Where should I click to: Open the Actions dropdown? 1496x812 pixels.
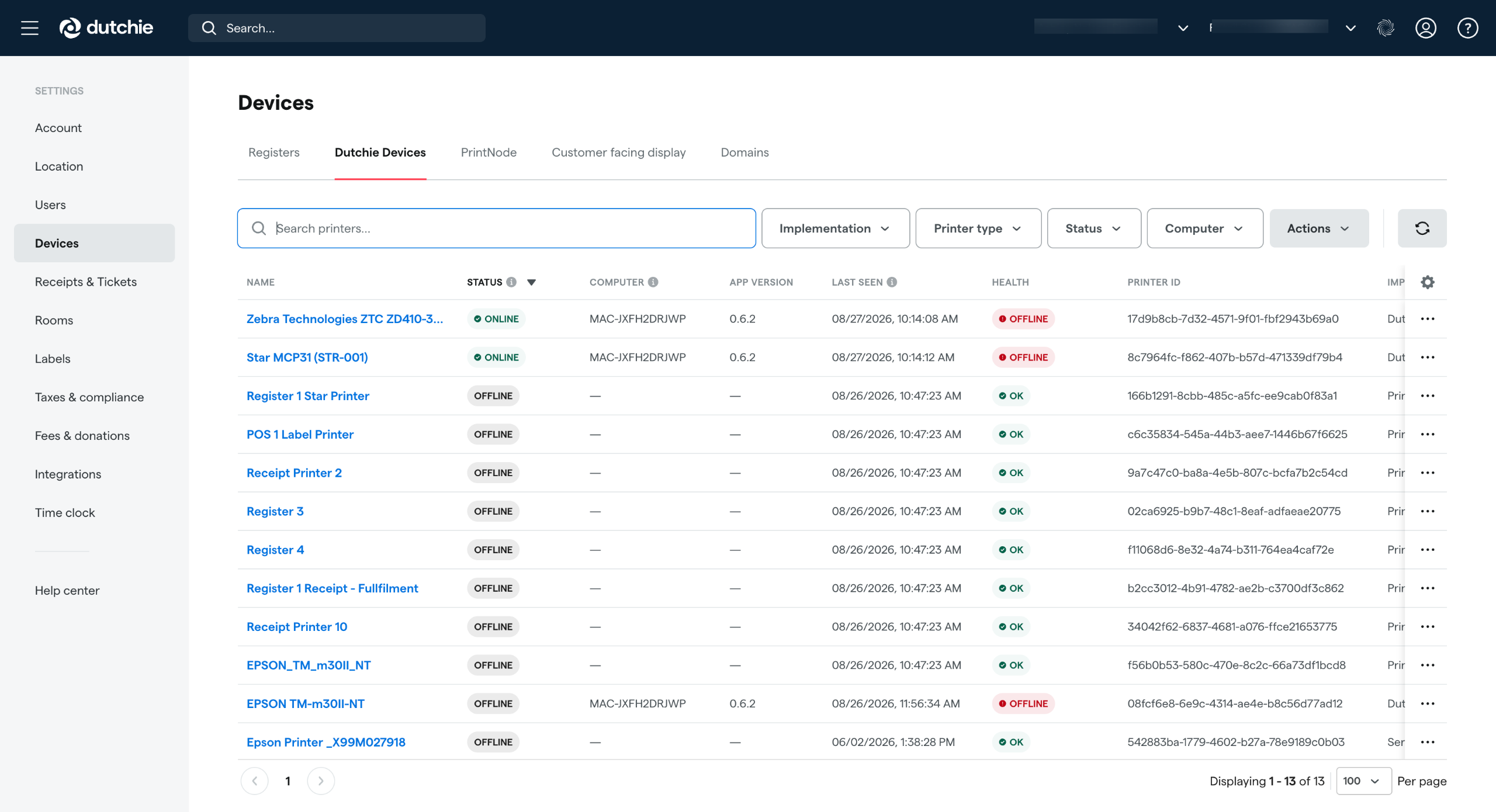pyautogui.click(x=1319, y=228)
